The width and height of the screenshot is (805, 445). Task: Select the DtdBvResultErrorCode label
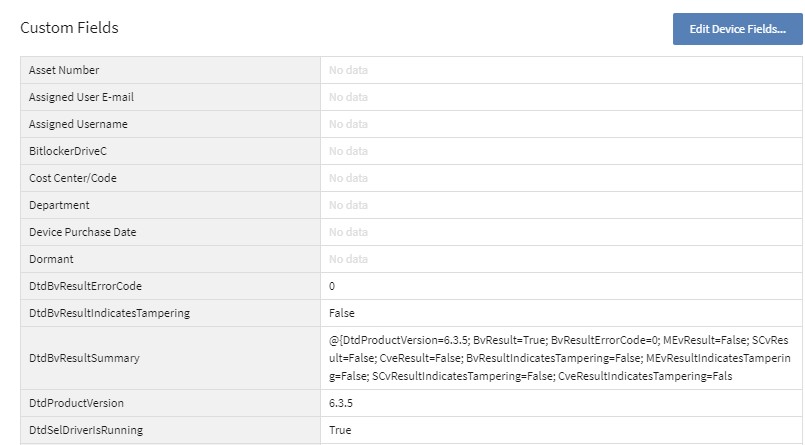click(85, 286)
